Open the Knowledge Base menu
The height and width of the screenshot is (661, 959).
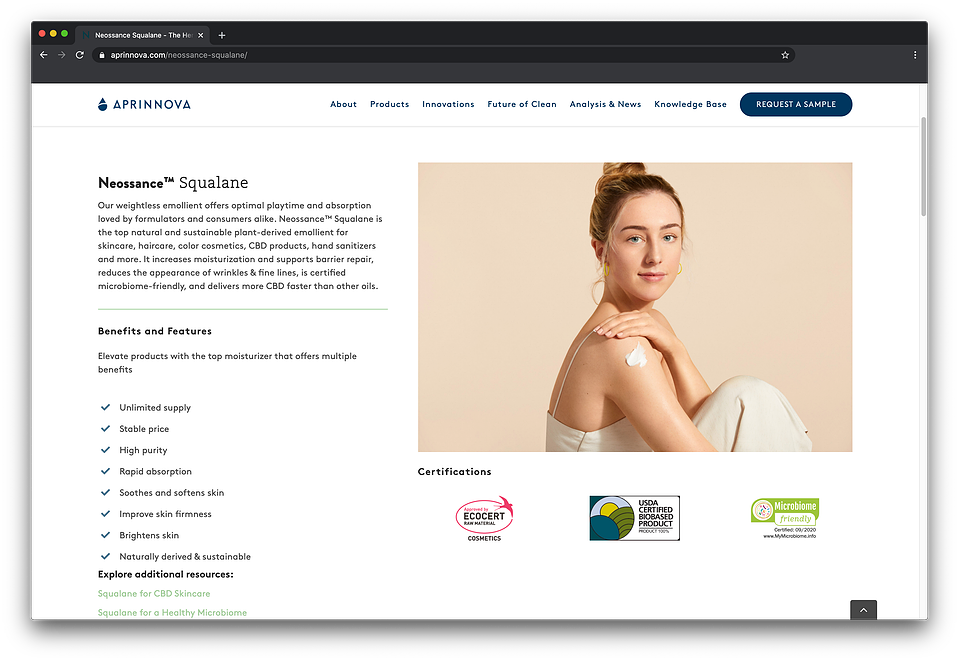(691, 105)
